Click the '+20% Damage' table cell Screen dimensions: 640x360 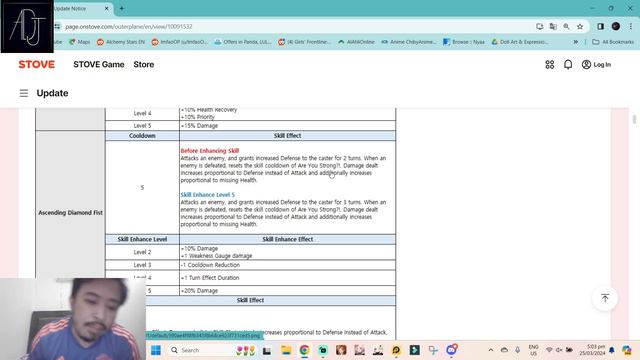287,291
